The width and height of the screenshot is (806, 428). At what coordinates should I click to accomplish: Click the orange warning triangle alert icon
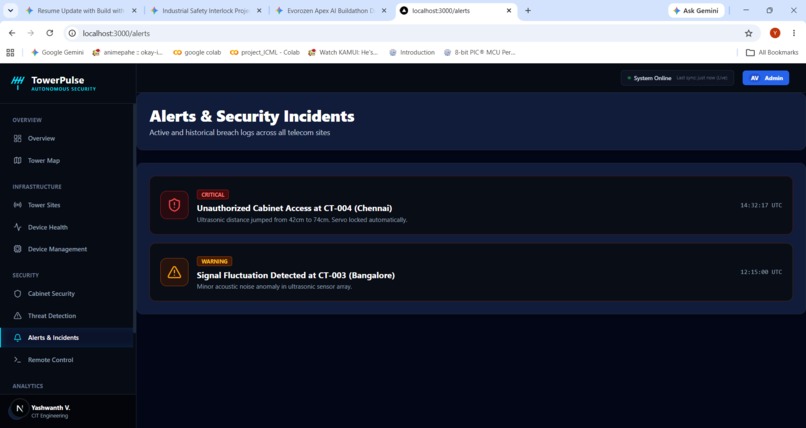pos(174,272)
